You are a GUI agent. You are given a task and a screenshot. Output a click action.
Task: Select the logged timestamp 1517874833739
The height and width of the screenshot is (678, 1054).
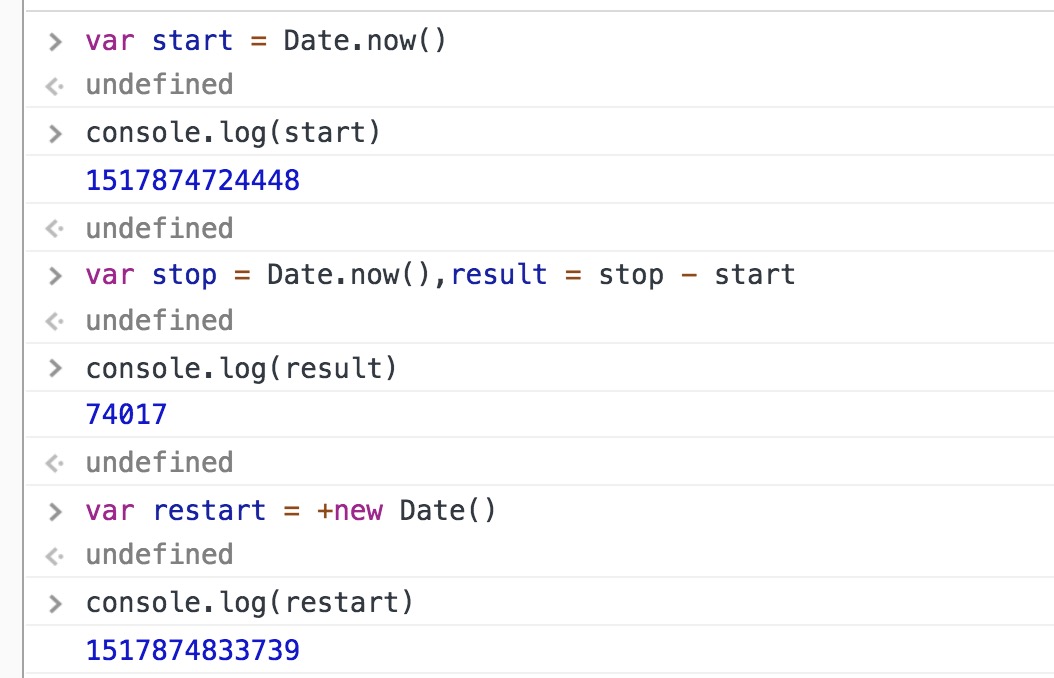coord(192,651)
